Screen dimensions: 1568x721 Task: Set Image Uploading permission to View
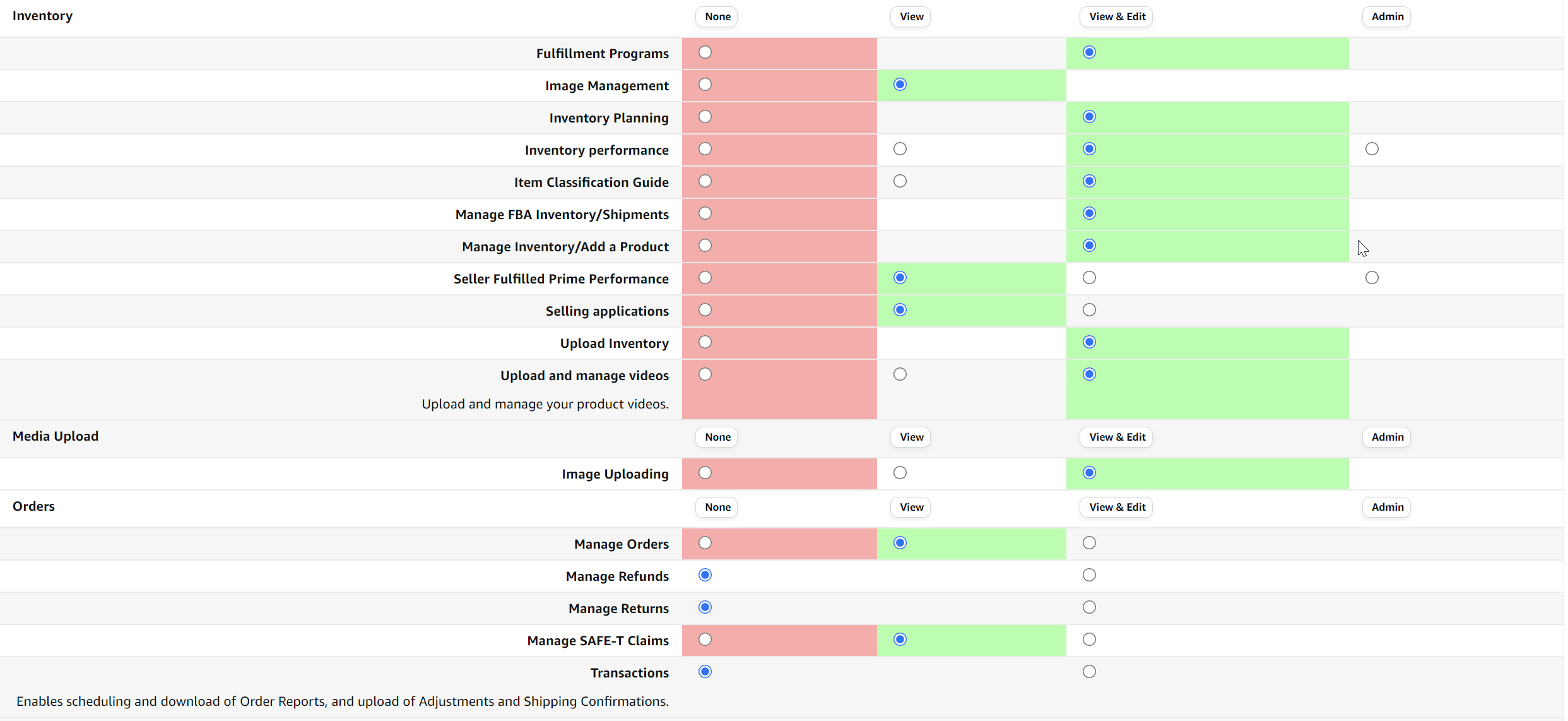[x=900, y=473]
